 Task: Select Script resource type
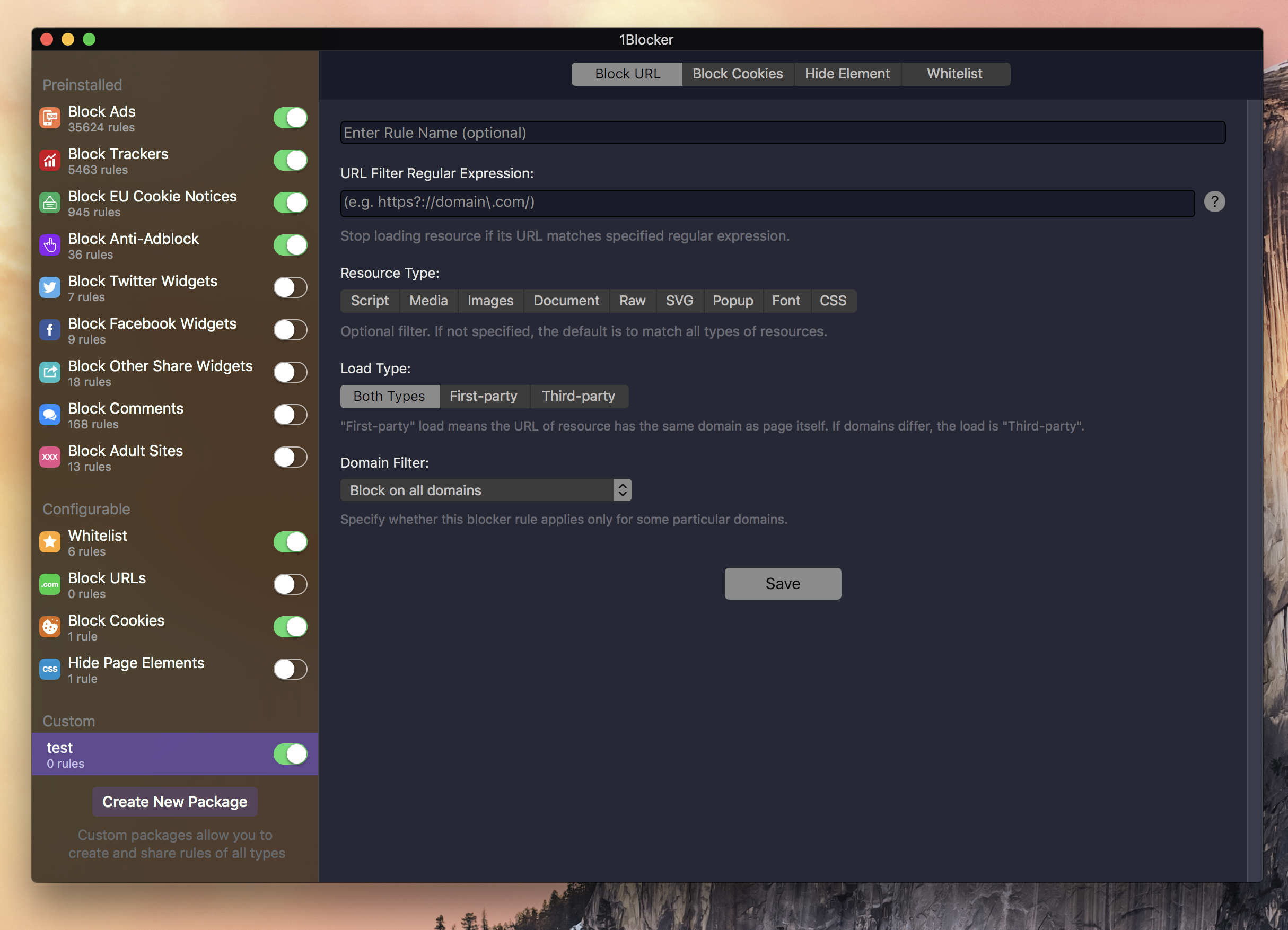370,301
